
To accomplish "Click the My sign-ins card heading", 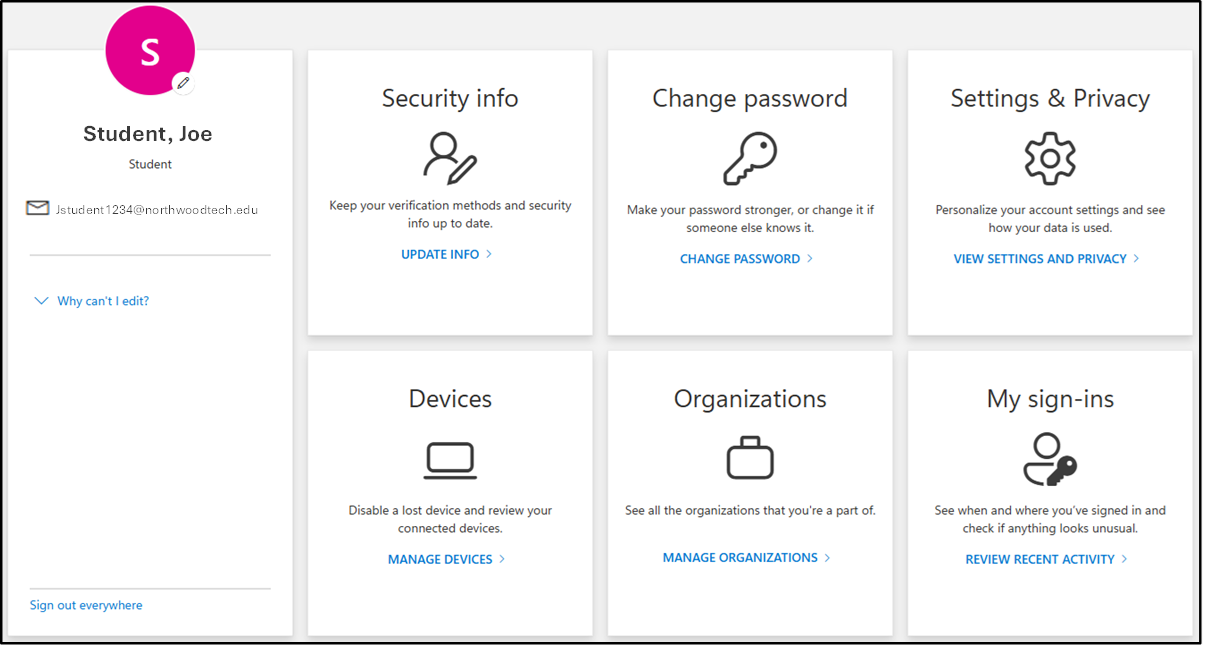I will point(1050,398).
